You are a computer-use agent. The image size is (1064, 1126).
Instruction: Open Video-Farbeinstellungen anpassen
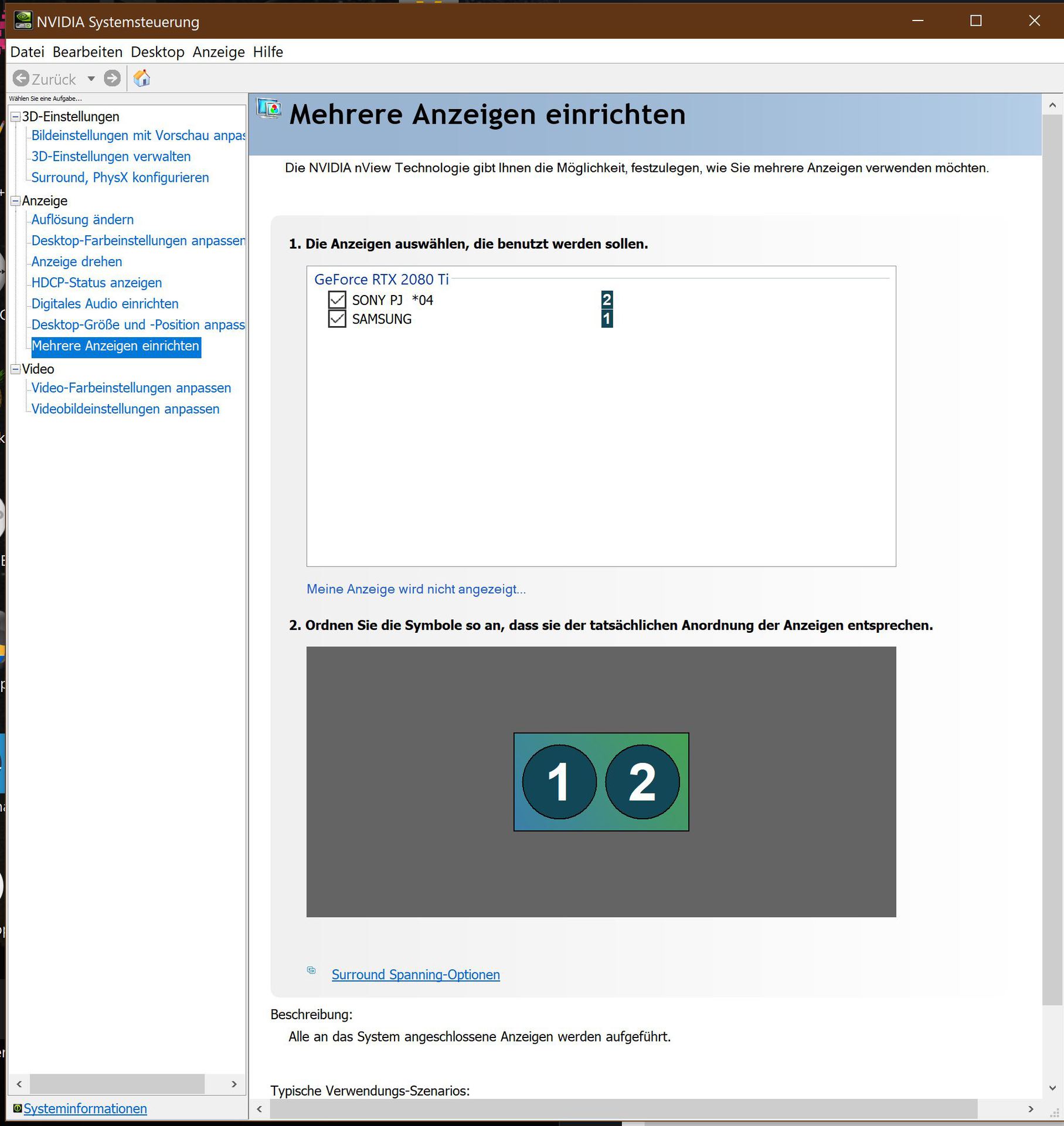(x=131, y=388)
